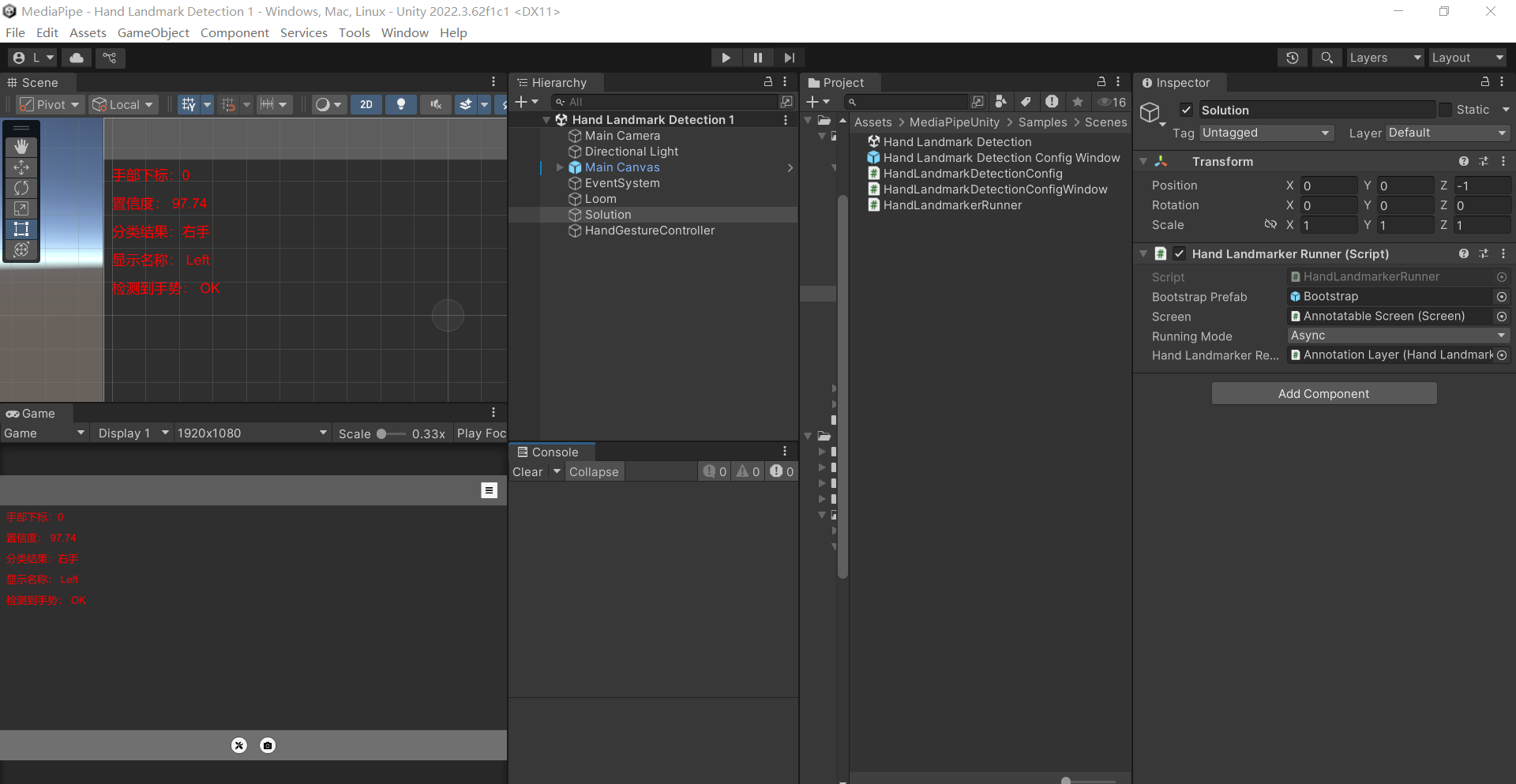Filter favorites star in Project

(1077, 102)
